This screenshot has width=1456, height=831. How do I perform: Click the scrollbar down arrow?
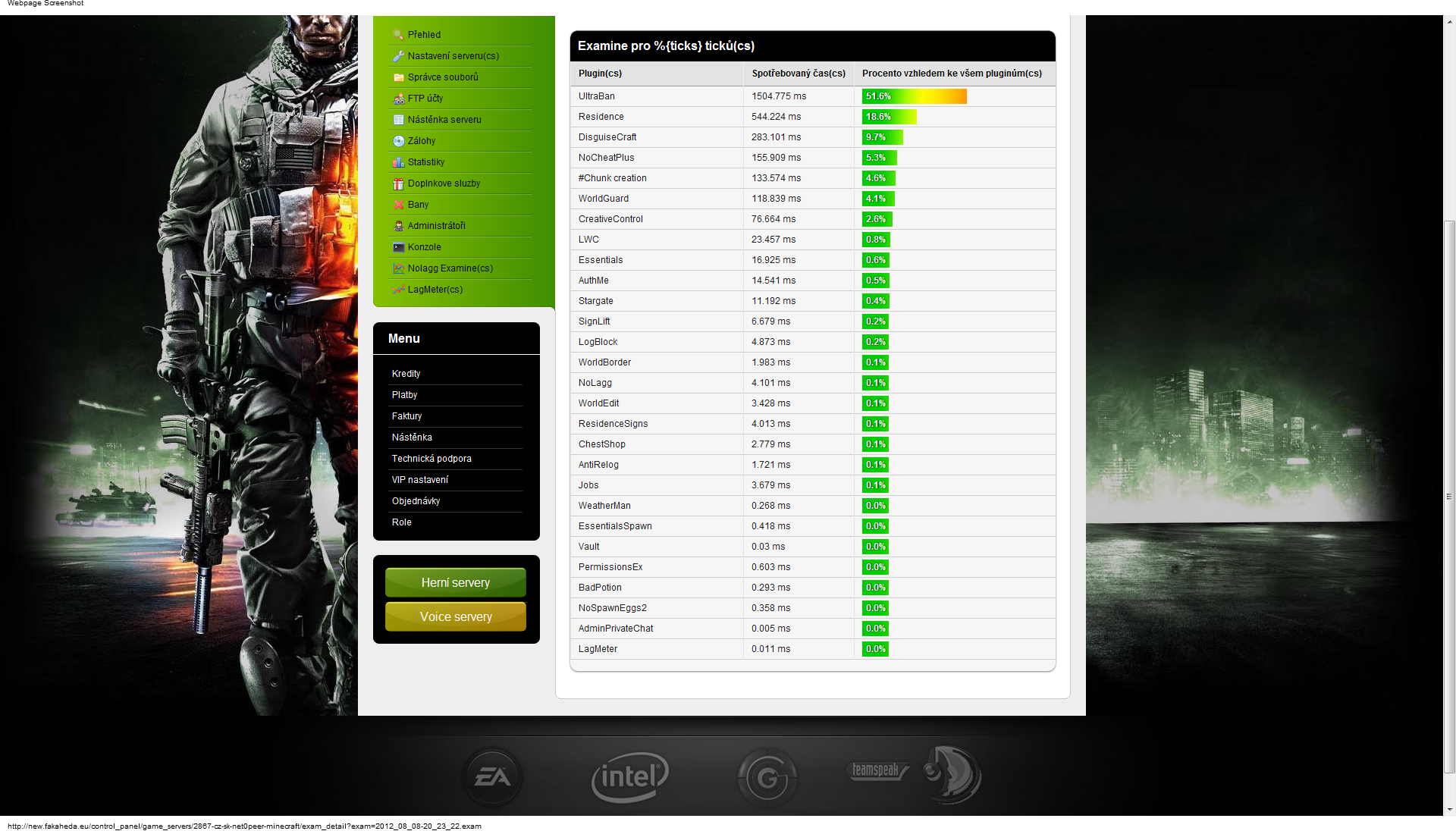(x=1449, y=810)
